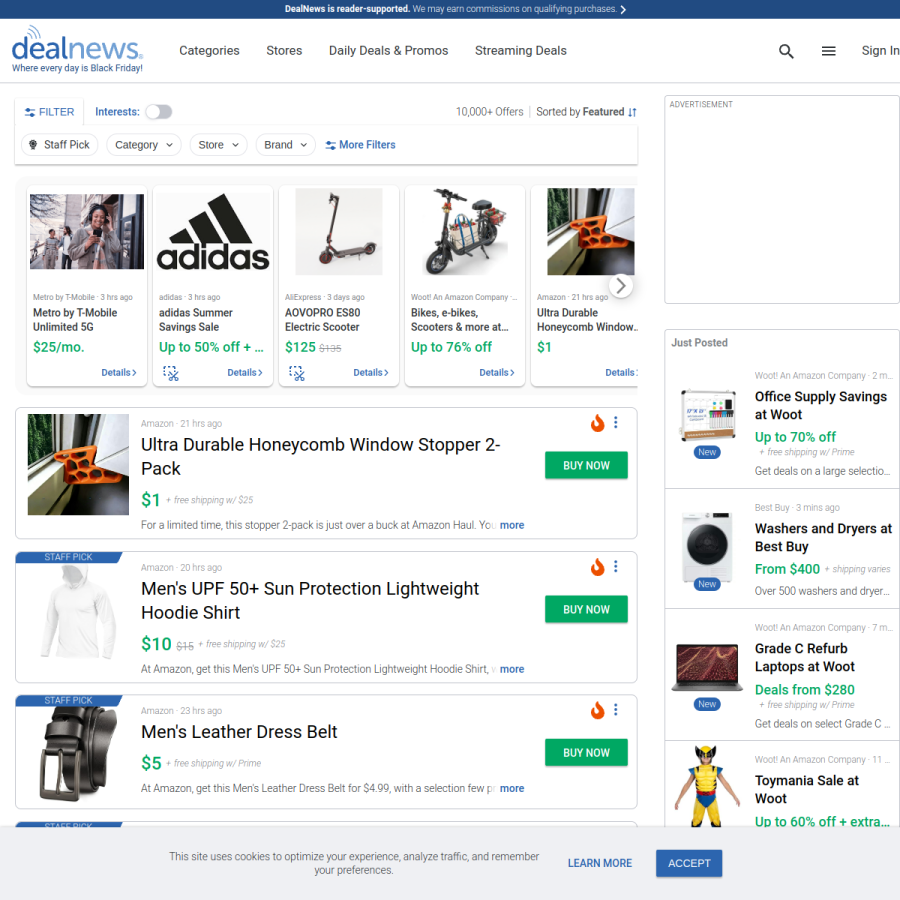Open the search magnifier icon
The image size is (900, 900).
pos(786,51)
